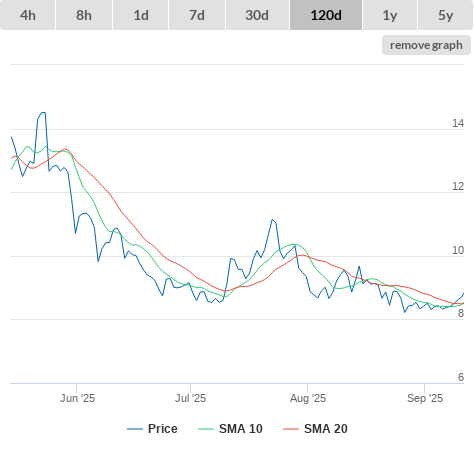Hide the SMA 10 line via legend
This screenshot has width=474, height=455.
[241, 429]
